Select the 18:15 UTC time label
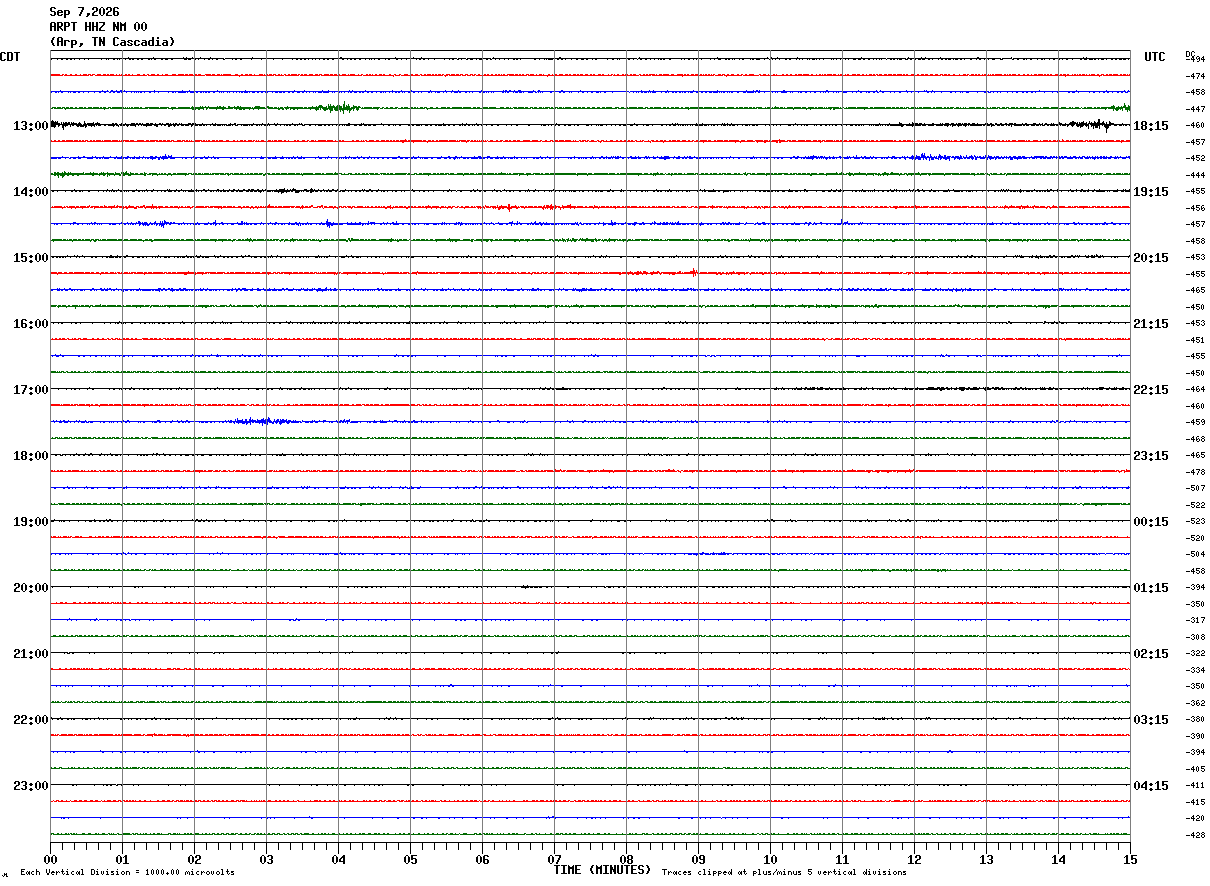This screenshot has height=886, width=1210. (x=1151, y=126)
